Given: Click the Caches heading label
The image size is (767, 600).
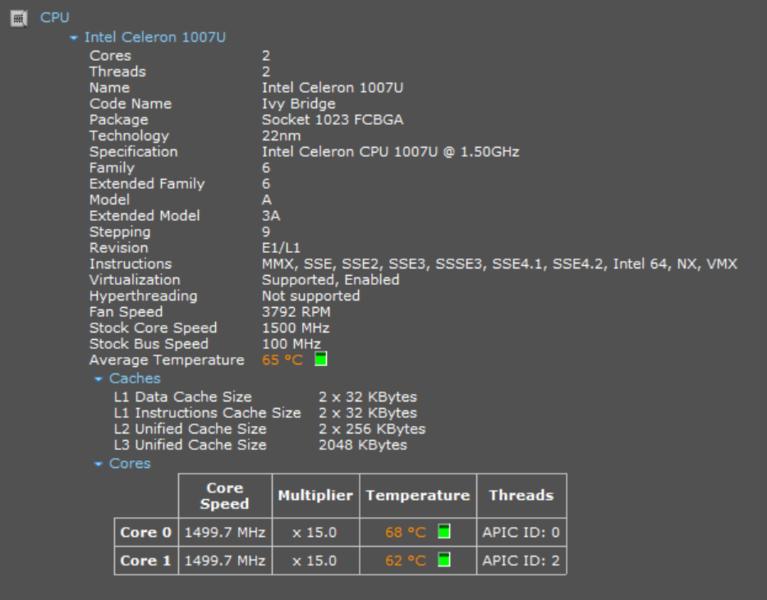Looking at the screenshot, I should [135, 378].
